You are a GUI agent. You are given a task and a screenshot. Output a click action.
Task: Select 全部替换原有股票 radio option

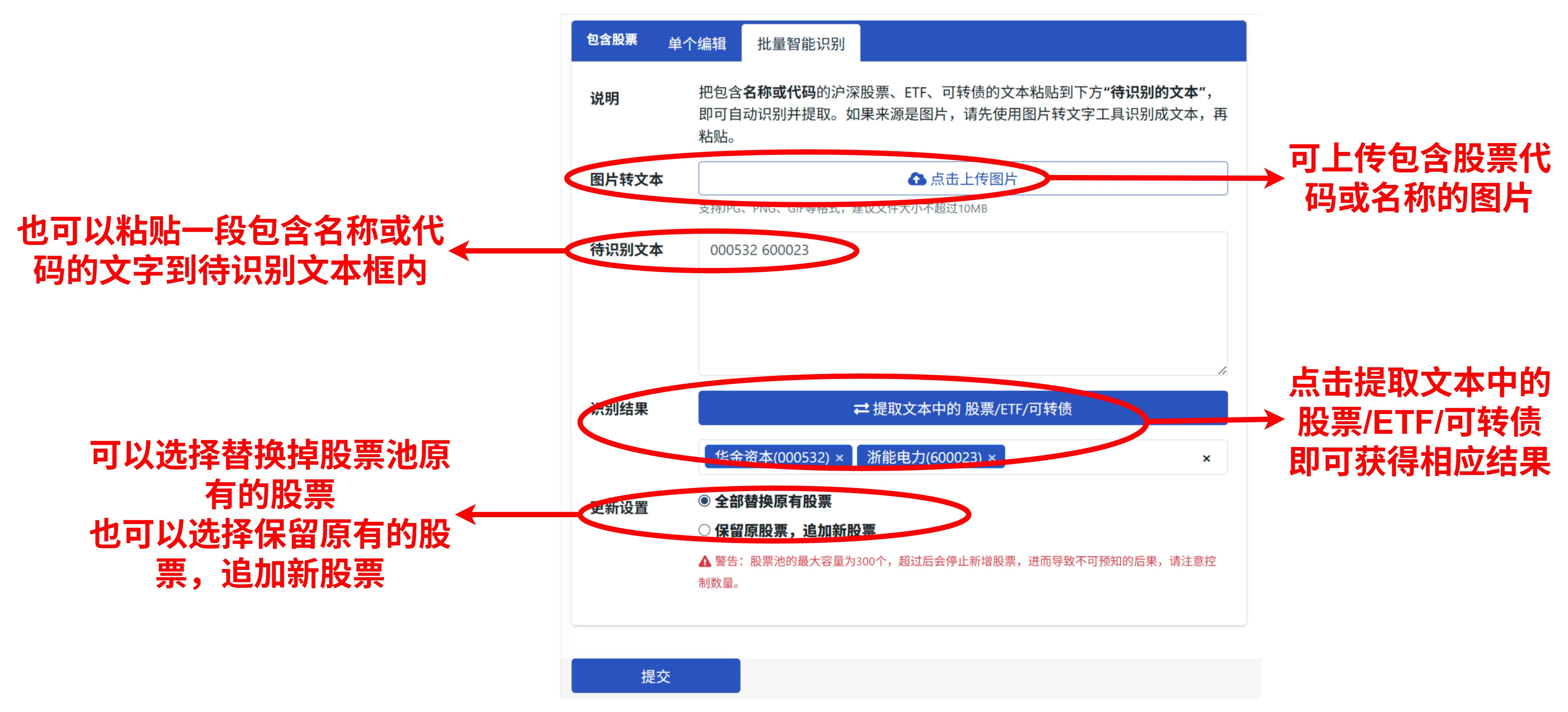[x=704, y=501]
